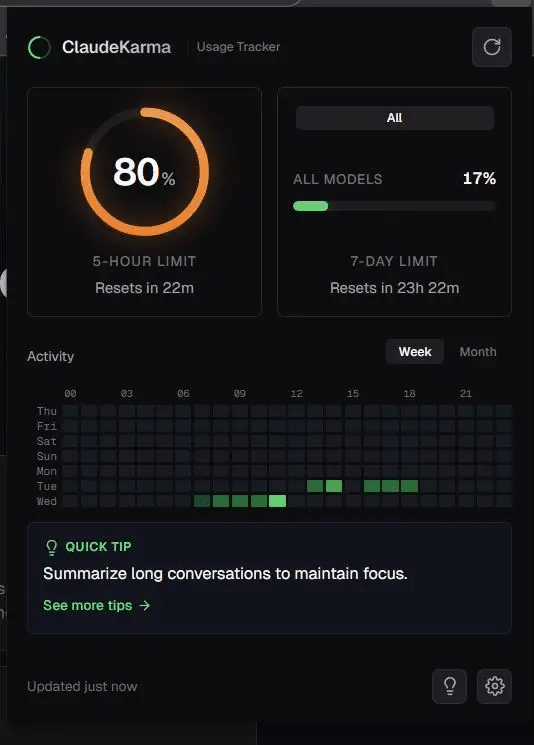Click the brightest green Wednesday activity cell

pyautogui.click(x=277, y=501)
